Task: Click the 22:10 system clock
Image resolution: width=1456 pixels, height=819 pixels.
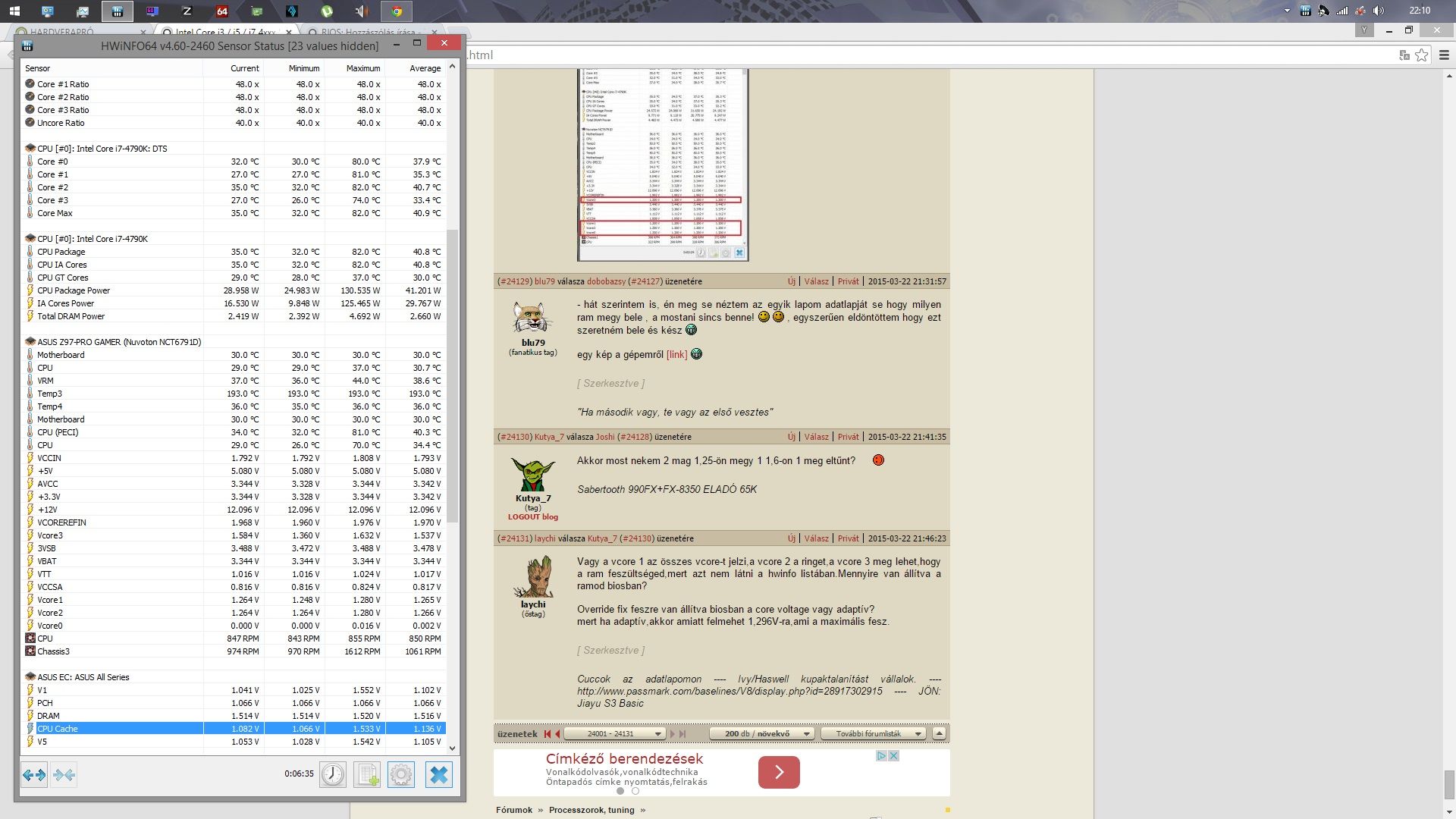Action: (1420, 11)
